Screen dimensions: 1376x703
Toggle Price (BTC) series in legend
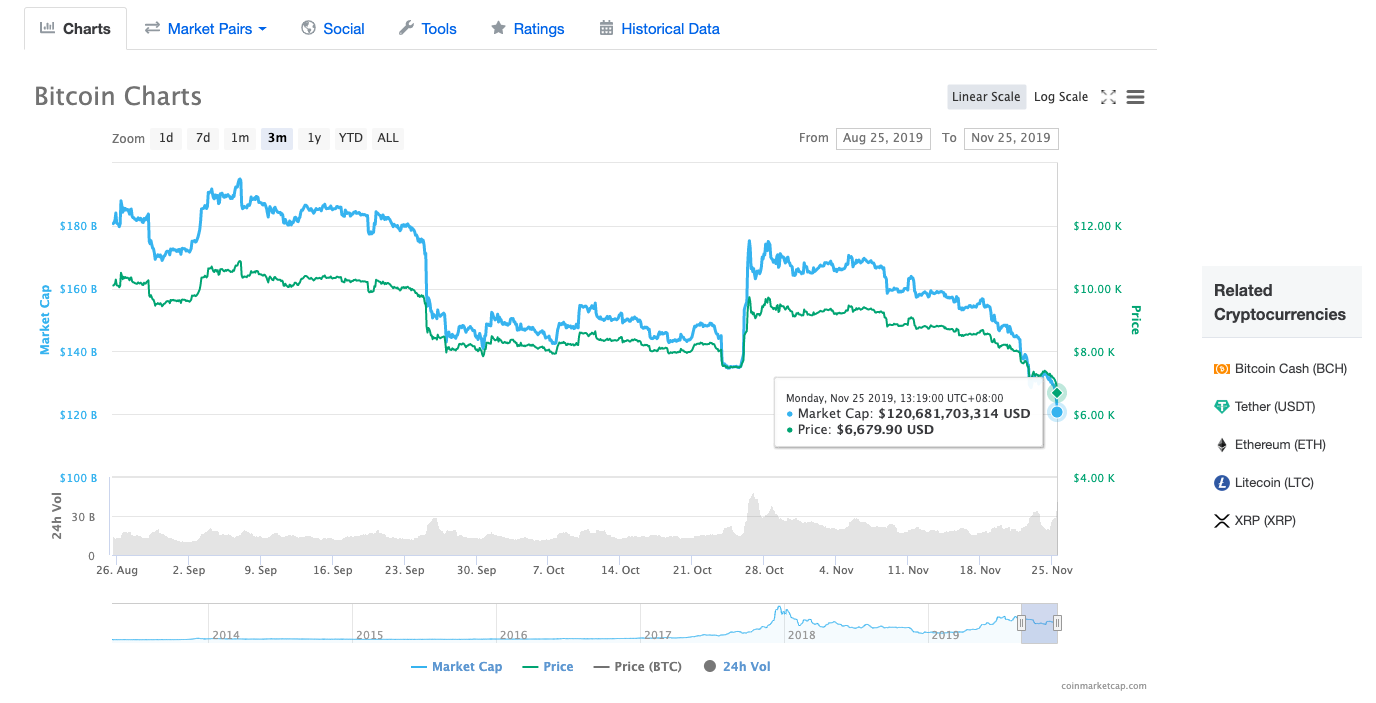637,666
